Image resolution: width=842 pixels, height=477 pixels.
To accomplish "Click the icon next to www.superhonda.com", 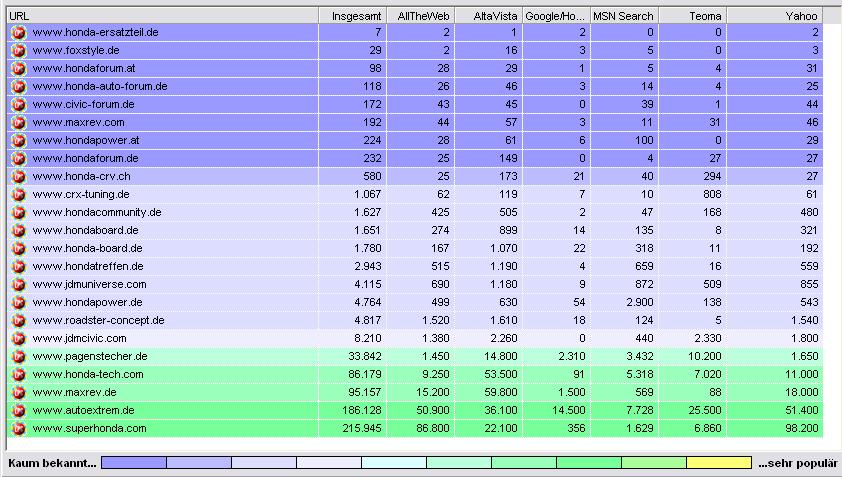I will 17,429.
